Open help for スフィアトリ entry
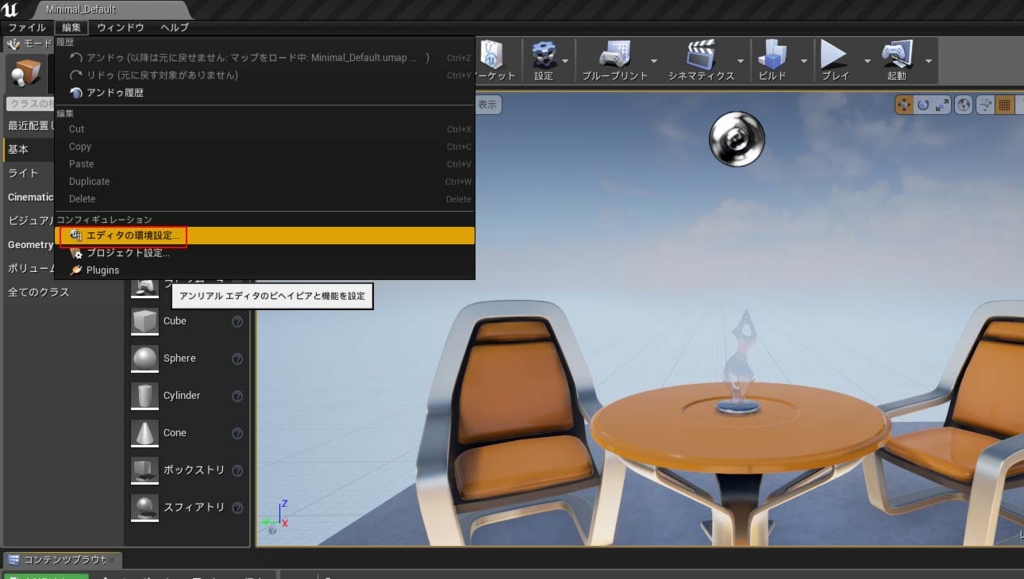 (237, 507)
